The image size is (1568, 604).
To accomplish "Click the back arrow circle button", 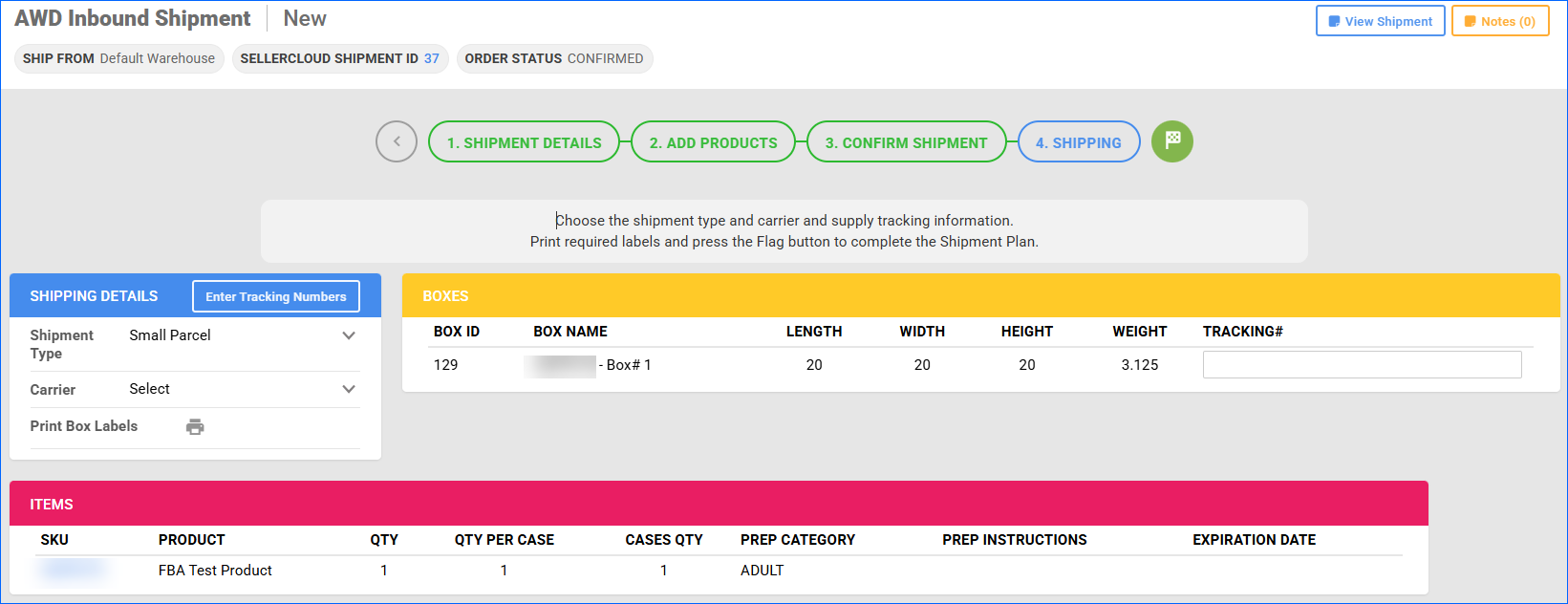I will 397,141.
